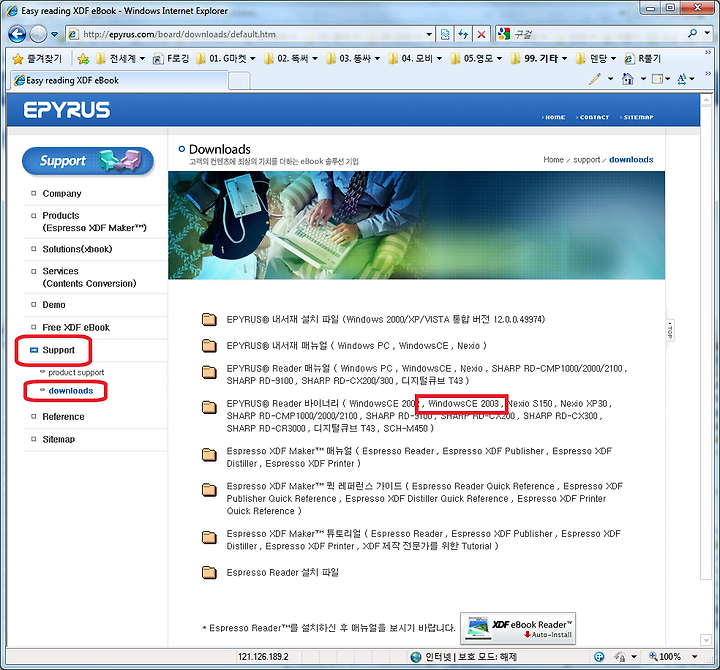Click Home in the breadcrumb
The height and width of the screenshot is (670, 720).
pyautogui.click(x=553, y=160)
